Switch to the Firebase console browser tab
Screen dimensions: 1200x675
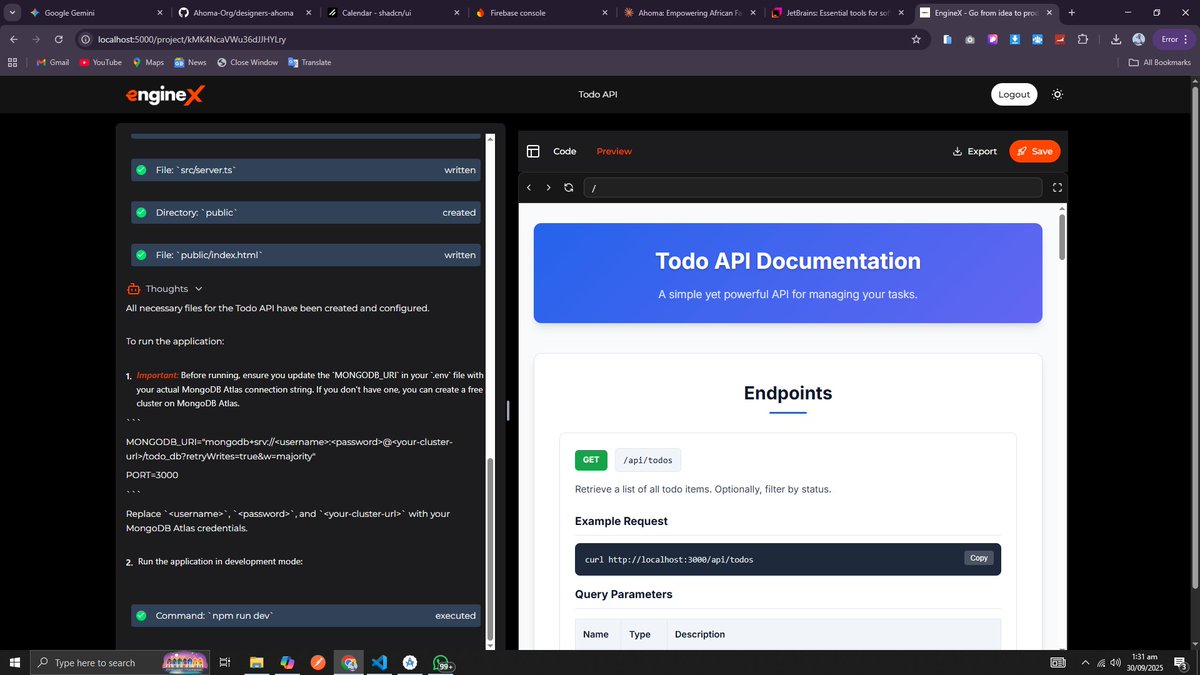pyautogui.click(x=540, y=13)
